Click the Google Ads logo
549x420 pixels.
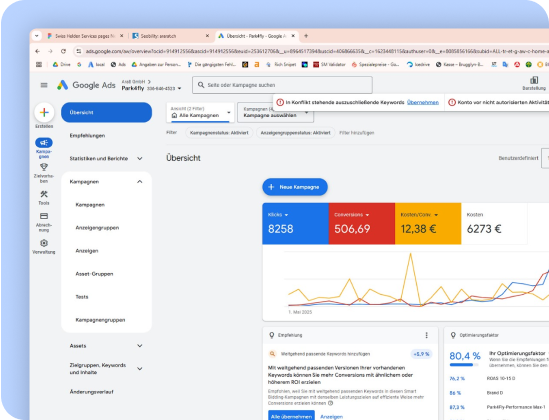[86, 85]
